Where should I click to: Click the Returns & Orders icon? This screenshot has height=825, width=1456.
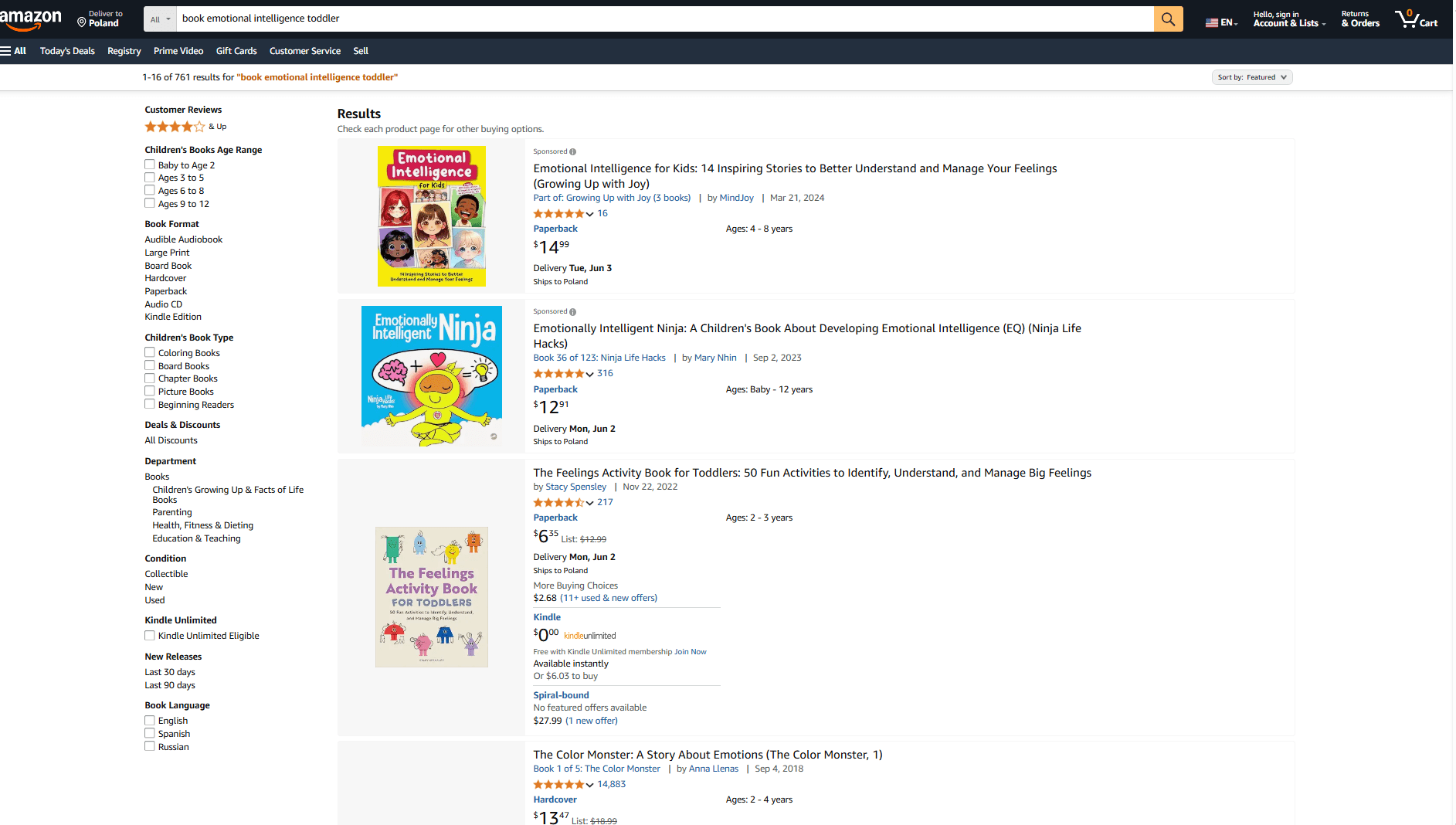click(1359, 19)
